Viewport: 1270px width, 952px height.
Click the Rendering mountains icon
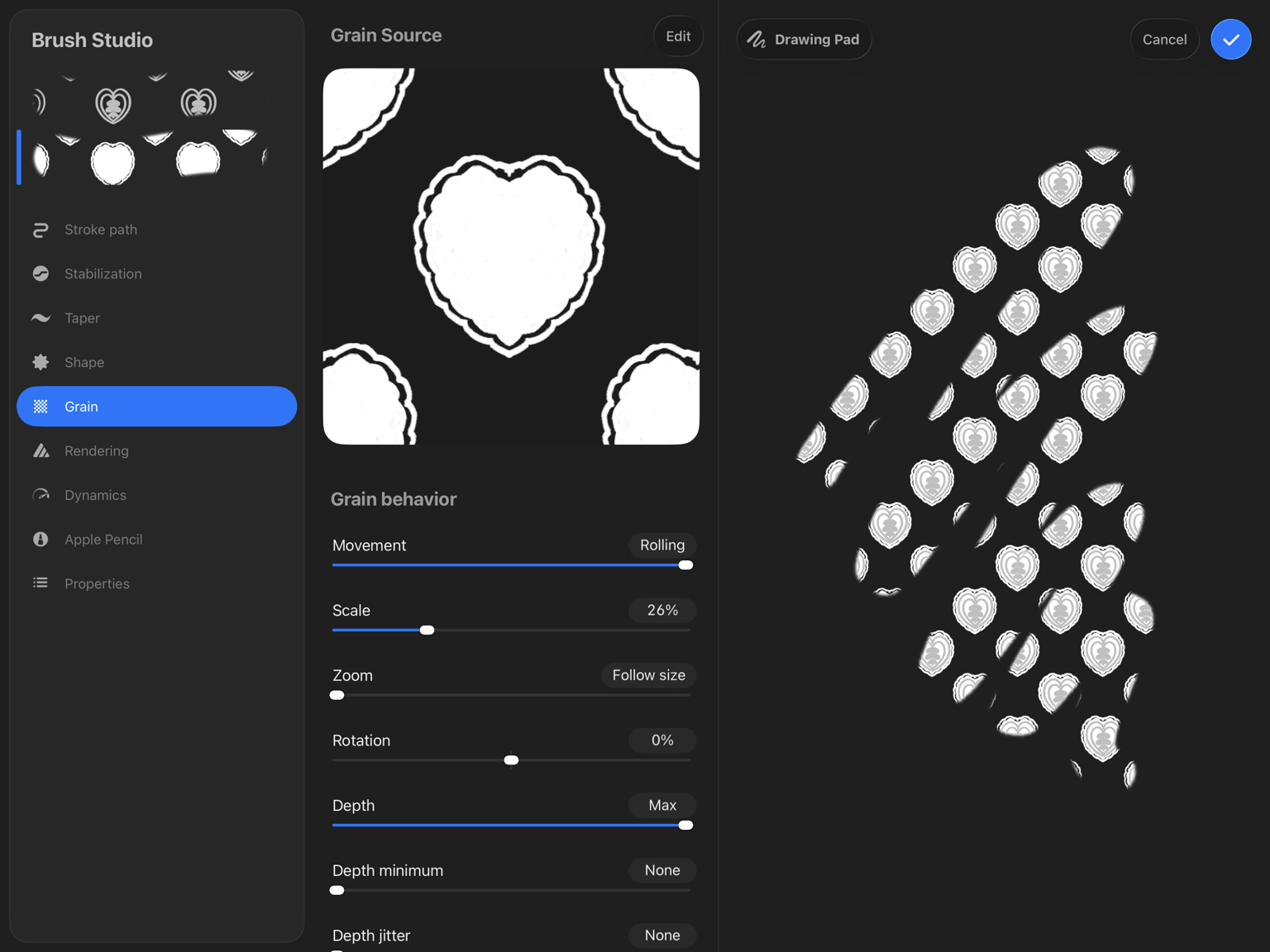tap(41, 450)
